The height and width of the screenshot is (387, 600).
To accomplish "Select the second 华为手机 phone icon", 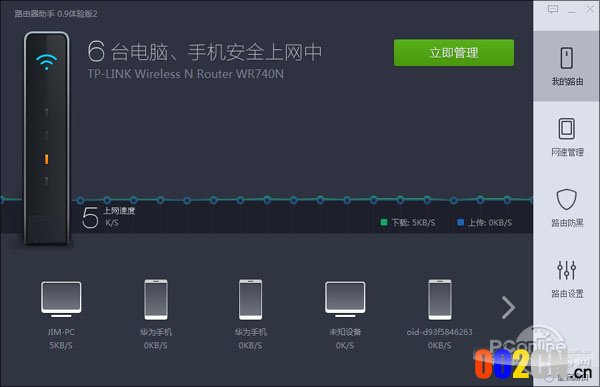I will pyautogui.click(x=251, y=299).
